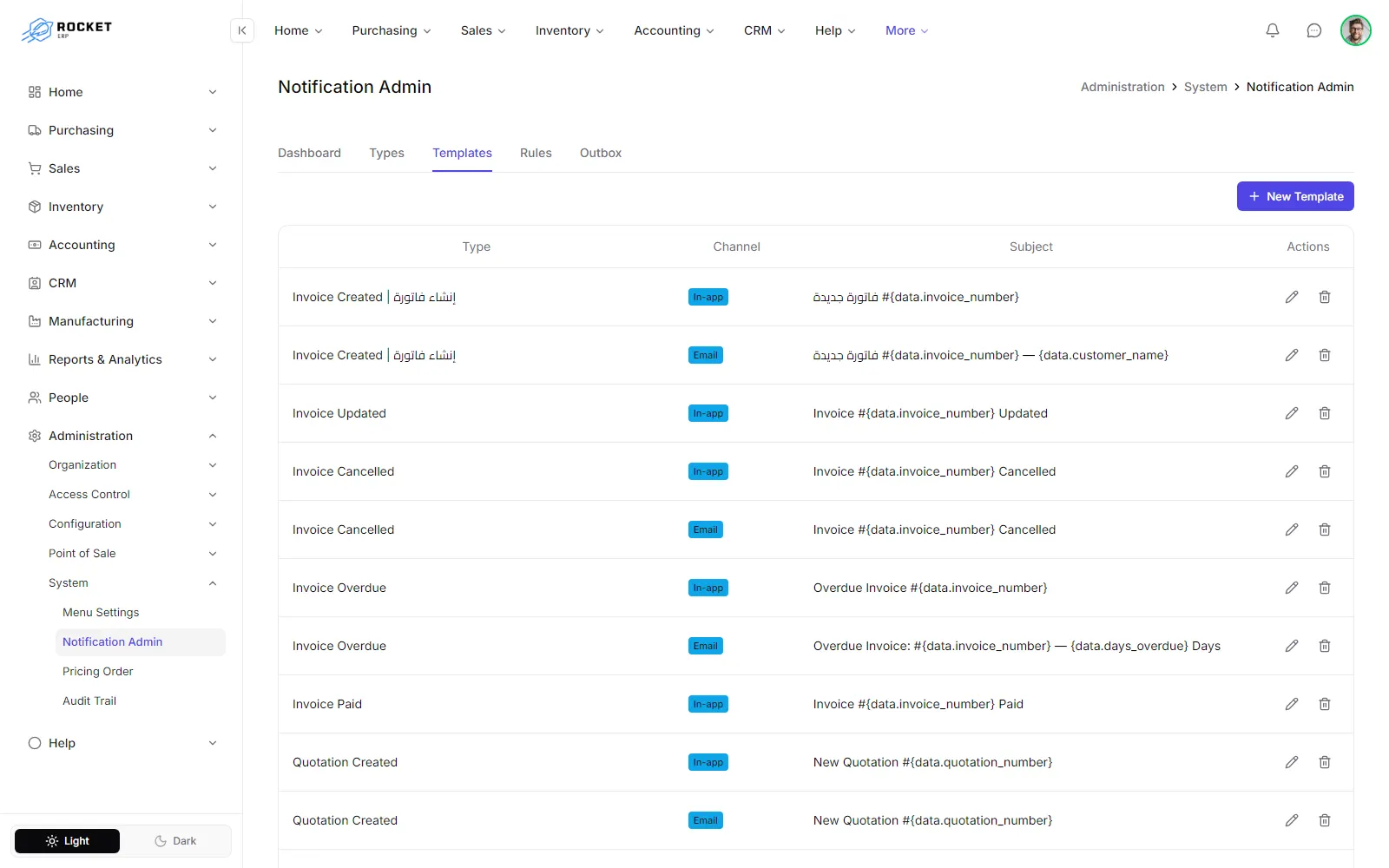Click the New Template button
The height and width of the screenshot is (868, 1389).
pyautogui.click(x=1295, y=196)
